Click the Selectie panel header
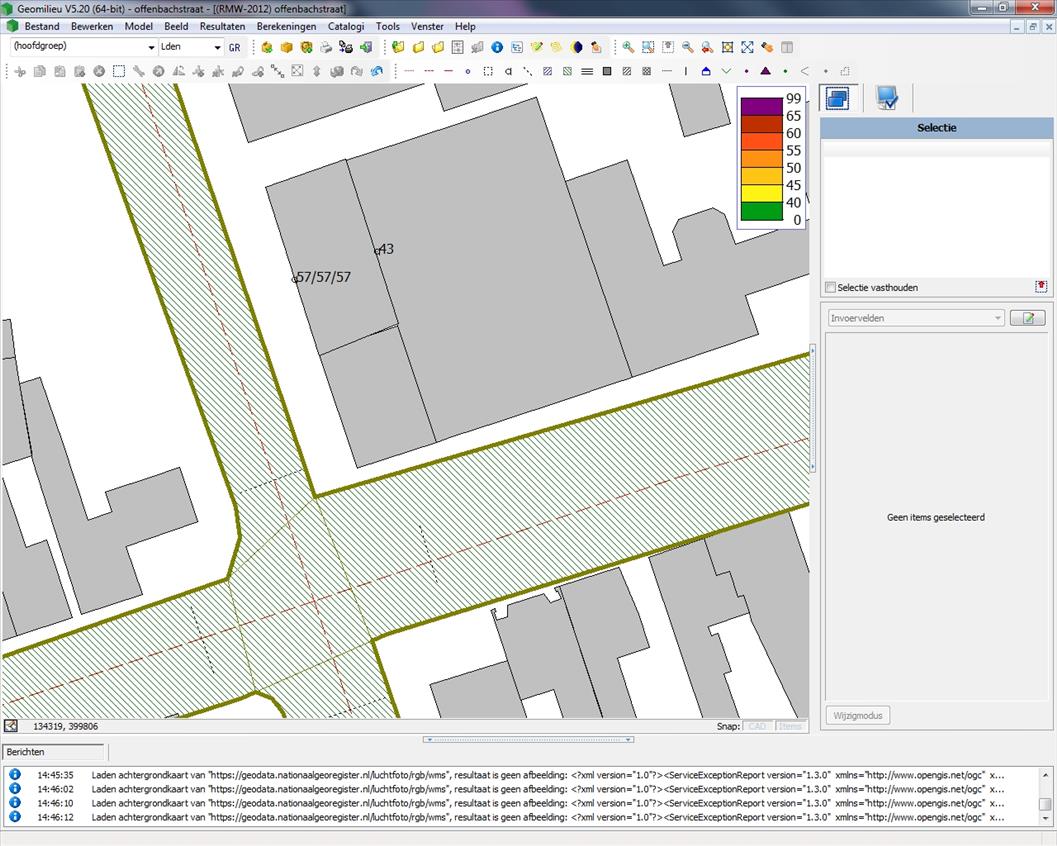The width and height of the screenshot is (1057, 846). tap(936, 127)
